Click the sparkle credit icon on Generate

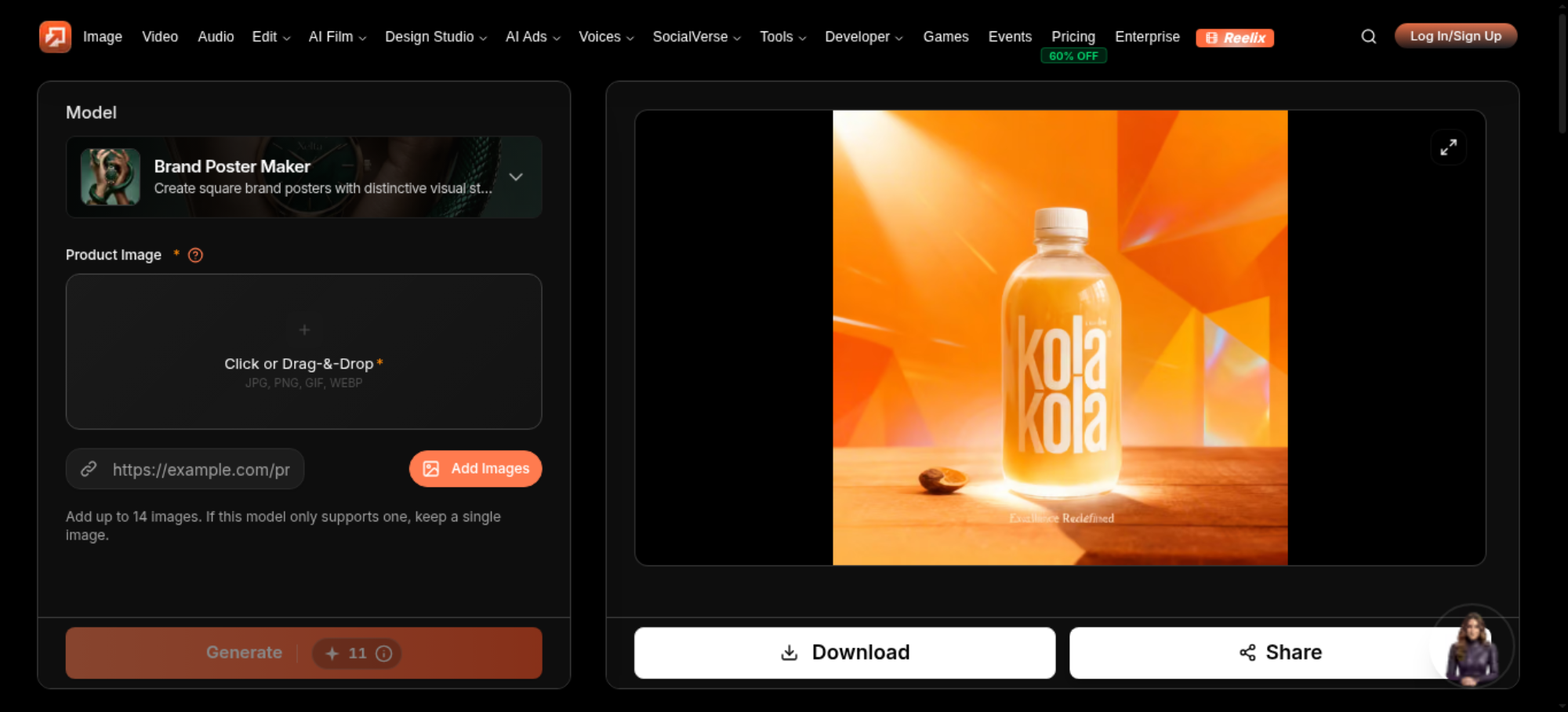pos(332,653)
